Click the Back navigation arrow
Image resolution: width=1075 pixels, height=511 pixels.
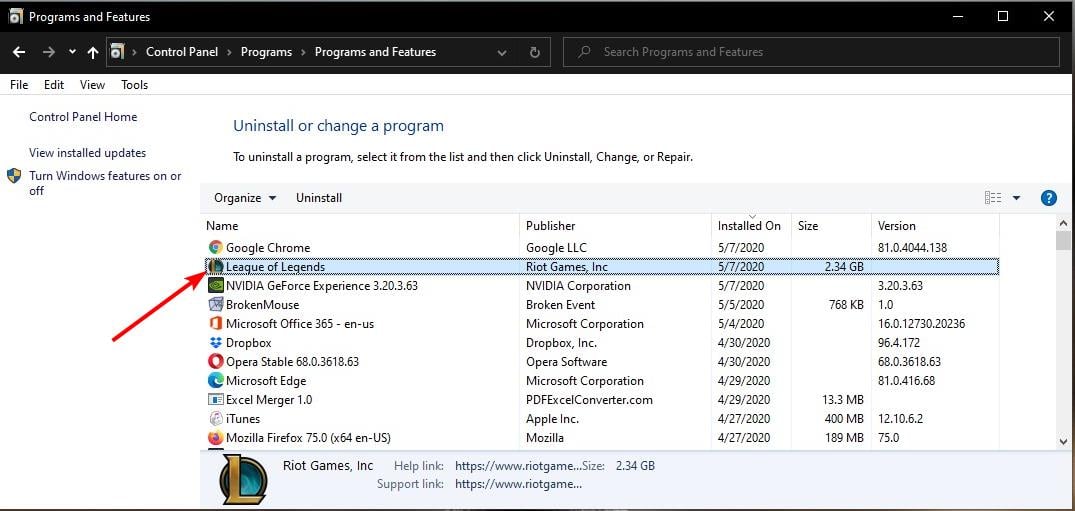[19, 52]
